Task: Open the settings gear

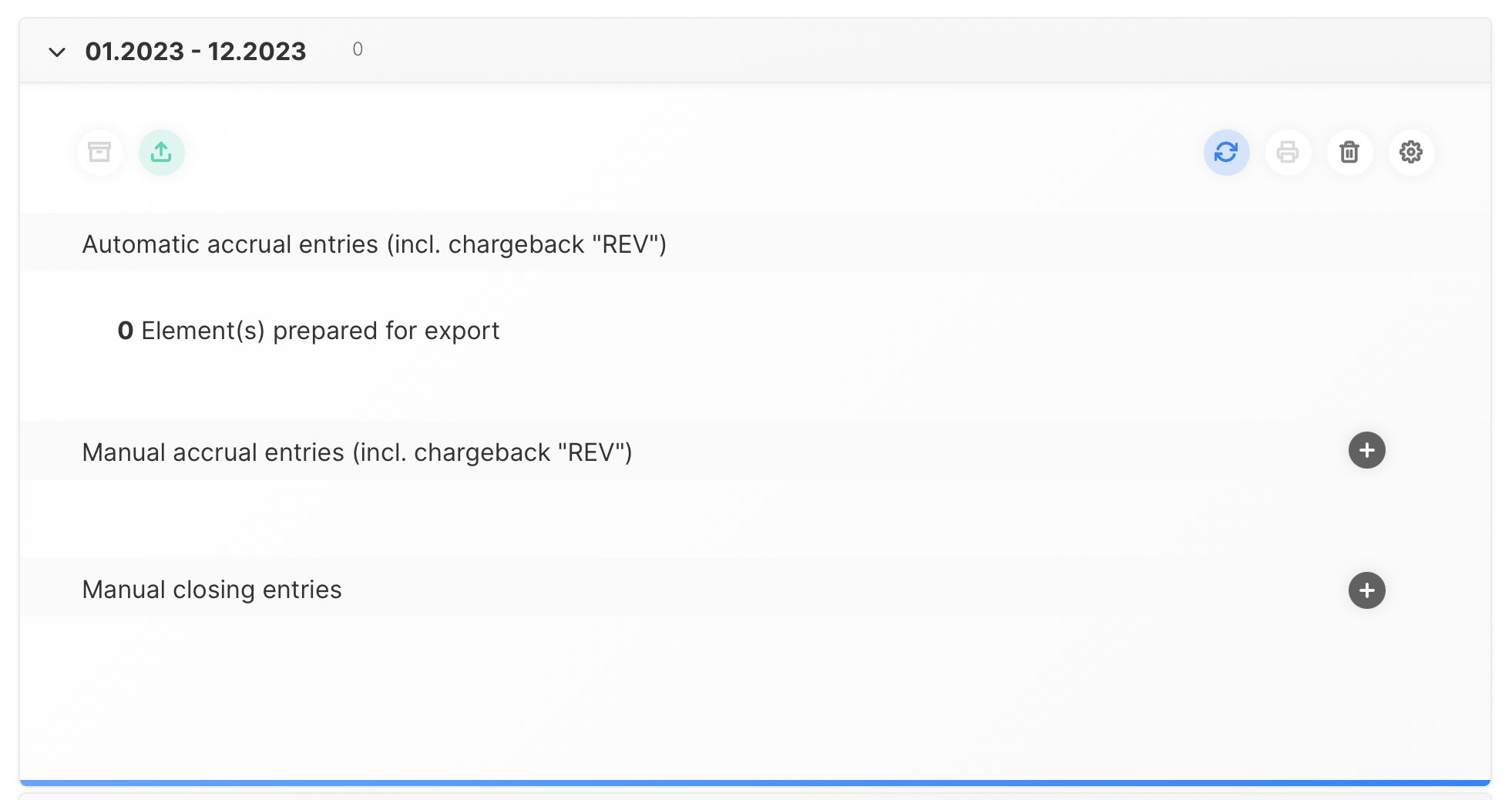Action: [1411, 152]
